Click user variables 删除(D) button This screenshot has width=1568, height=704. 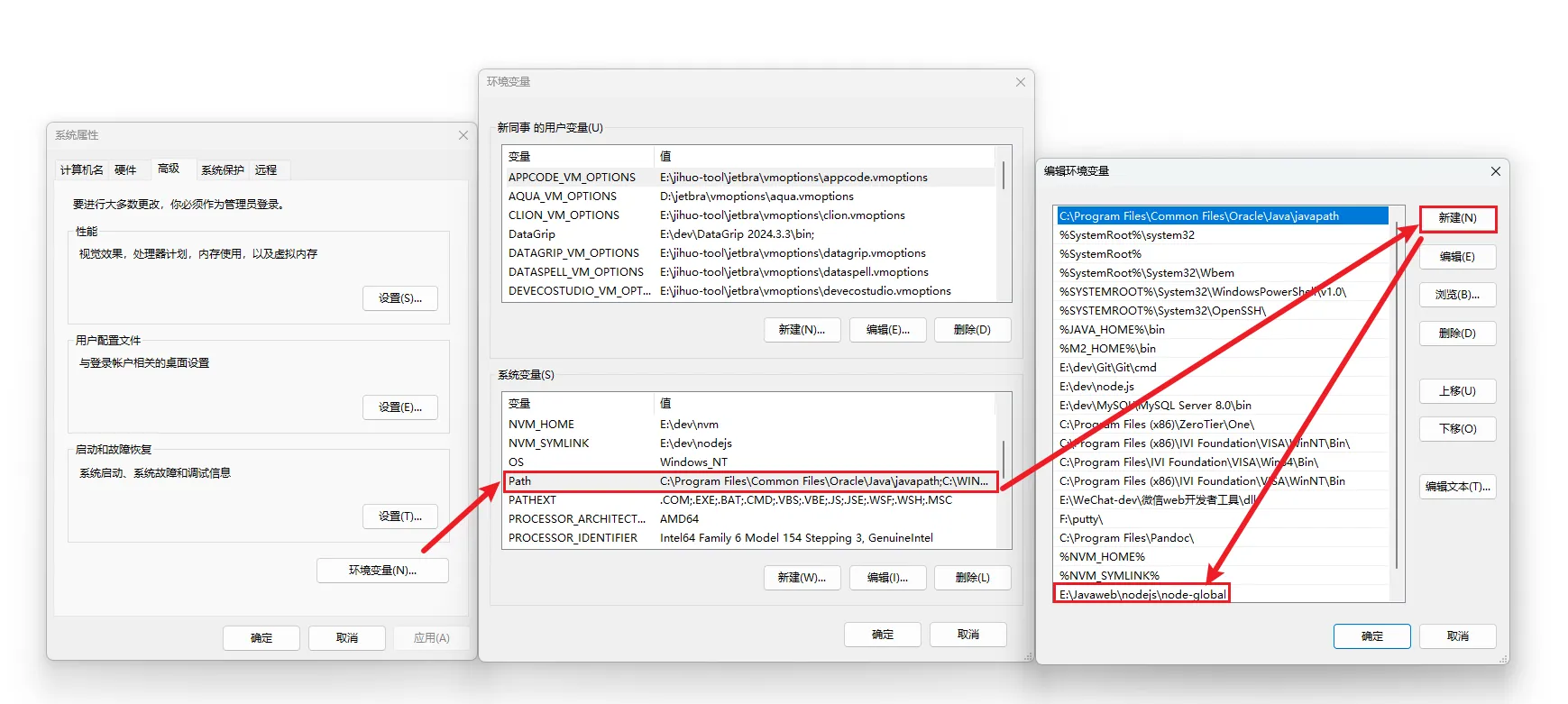tap(972, 330)
